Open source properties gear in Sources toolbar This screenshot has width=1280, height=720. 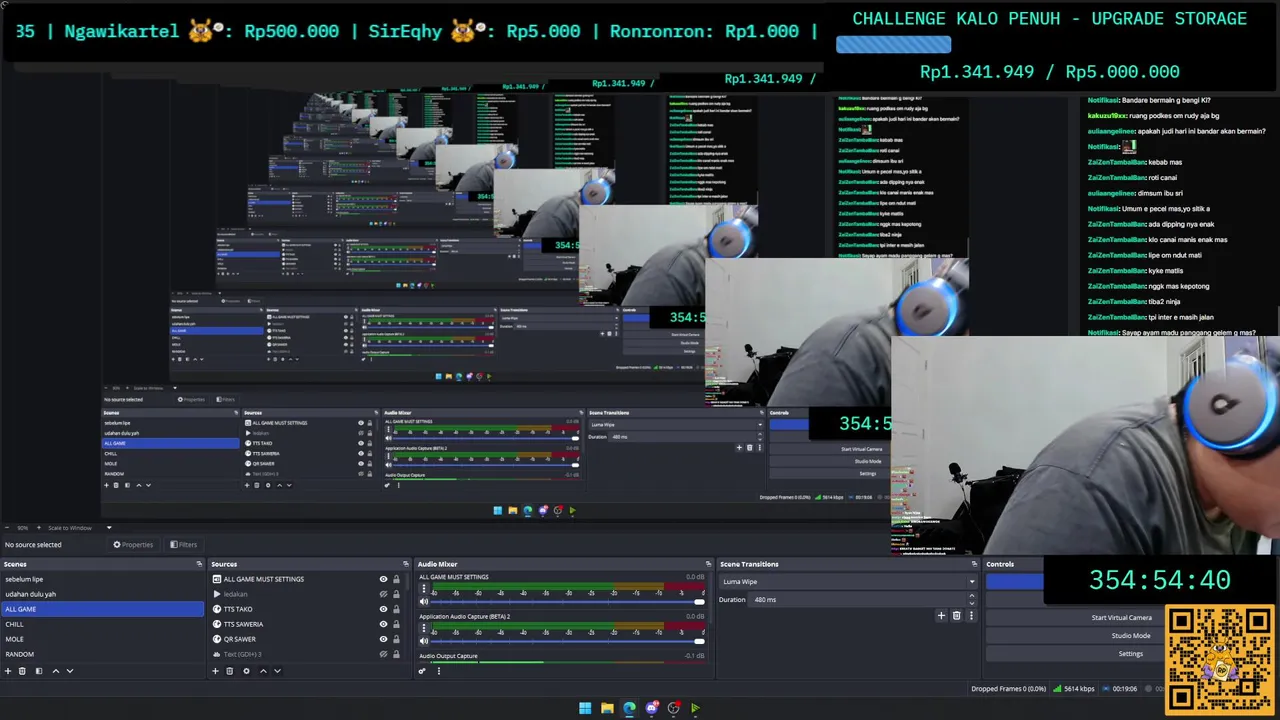click(246, 671)
